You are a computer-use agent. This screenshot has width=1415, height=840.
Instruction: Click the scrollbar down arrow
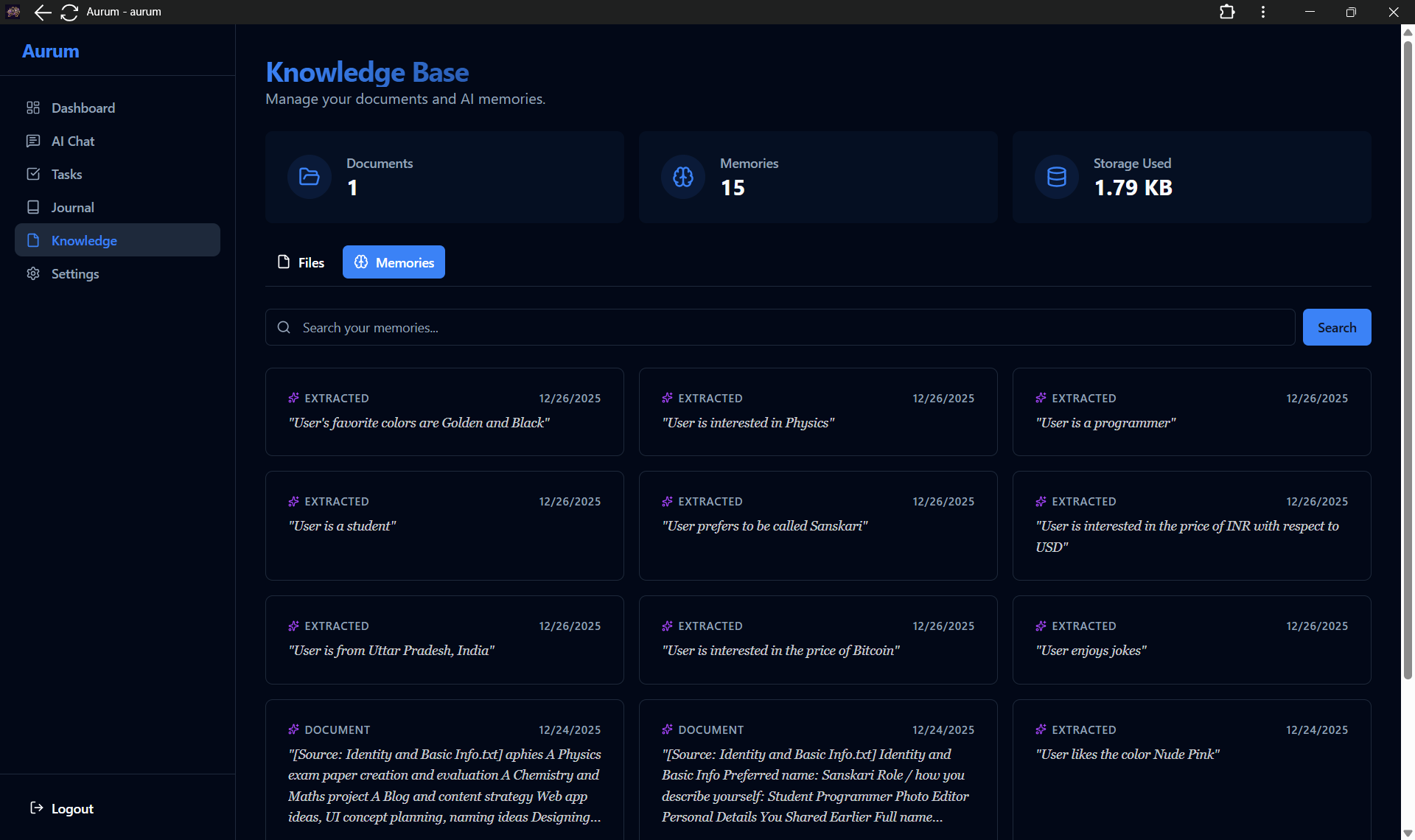pyautogui.click(x=1406, y=832)
